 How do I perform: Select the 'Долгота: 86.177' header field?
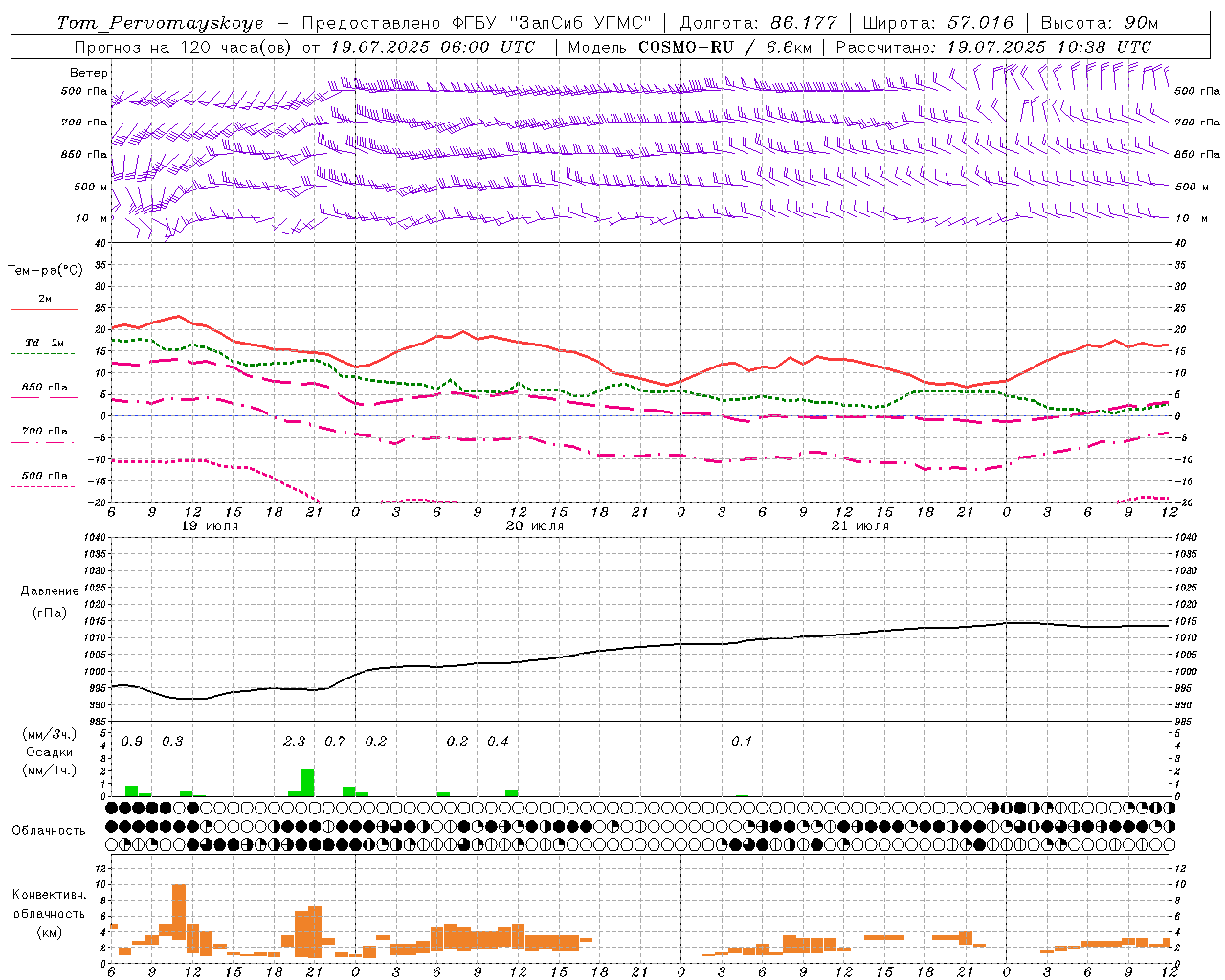(x=758, y=23)
